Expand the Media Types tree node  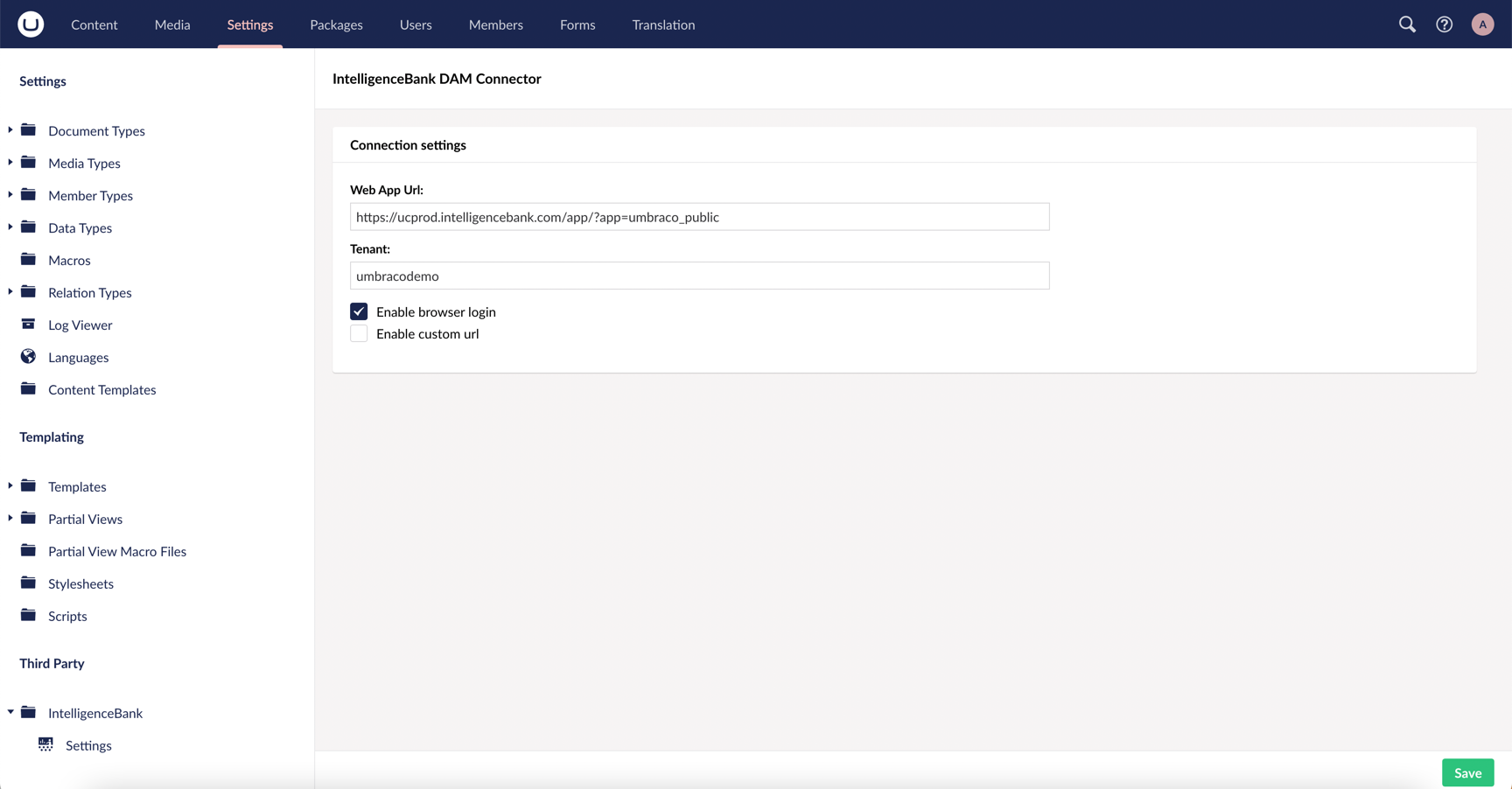click(10, 163)
